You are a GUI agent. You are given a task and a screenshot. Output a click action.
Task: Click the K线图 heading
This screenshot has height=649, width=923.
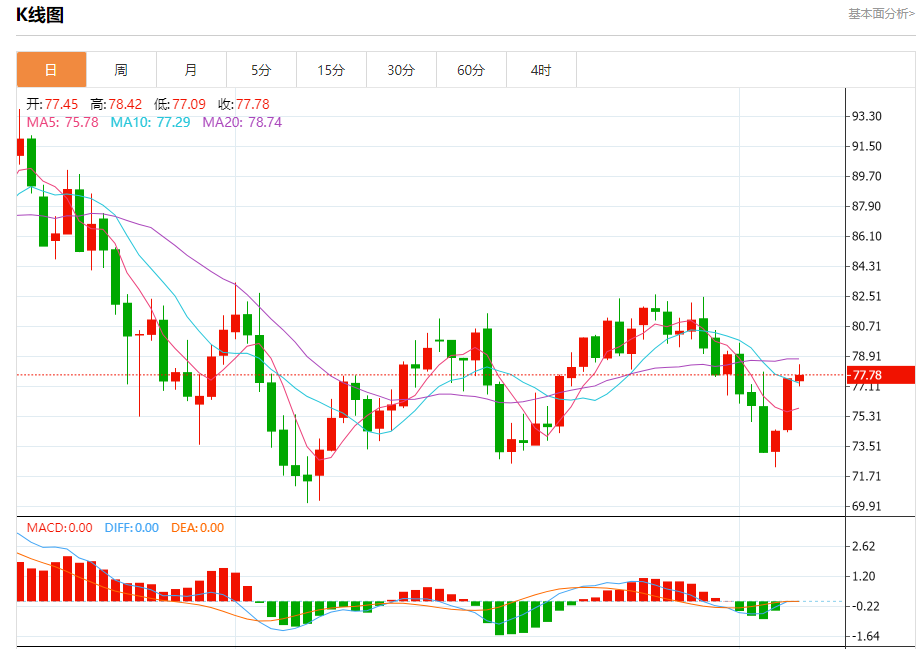(x=39, y=15)
